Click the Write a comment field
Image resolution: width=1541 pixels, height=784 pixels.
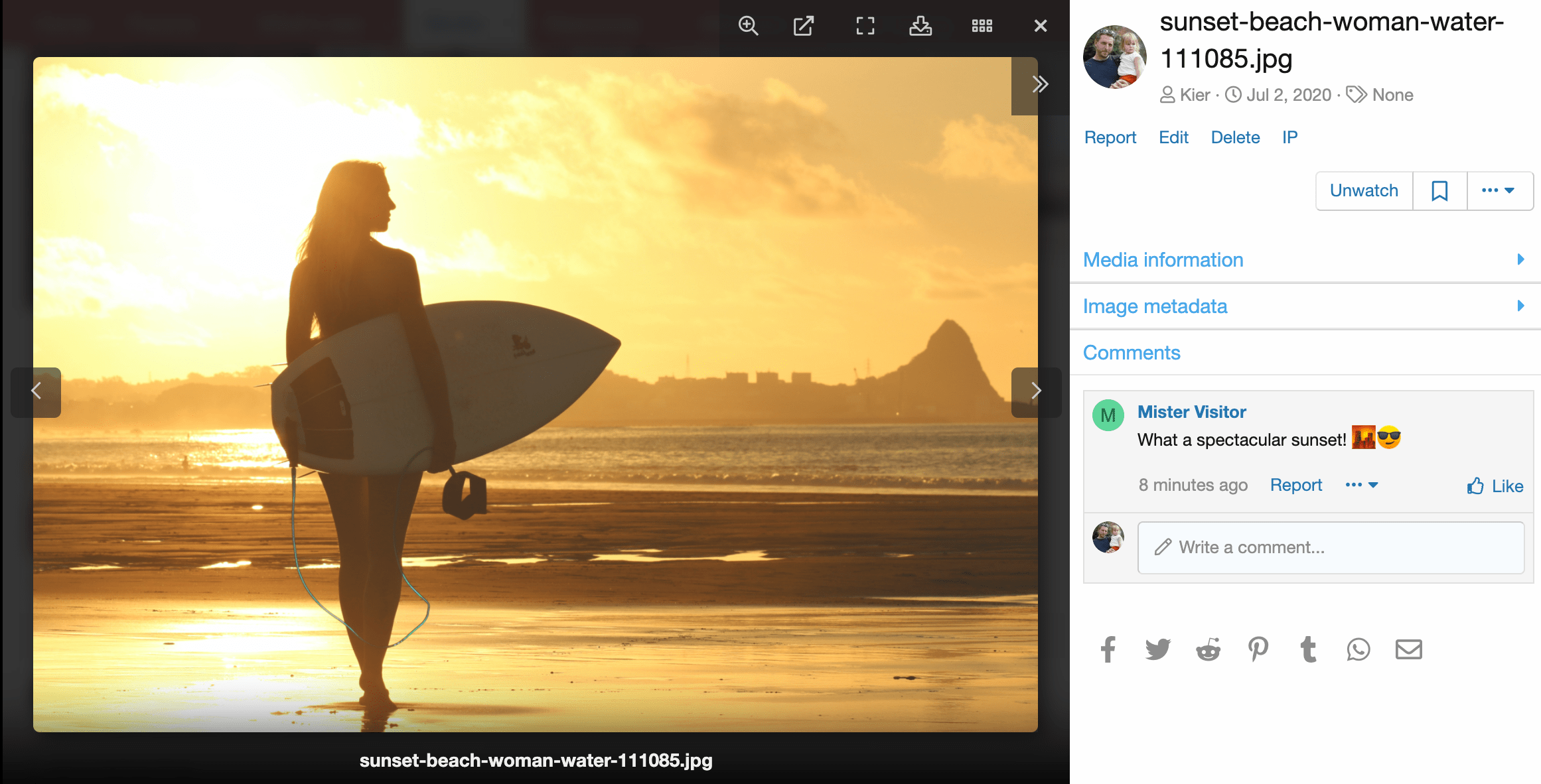point(1331,547)
